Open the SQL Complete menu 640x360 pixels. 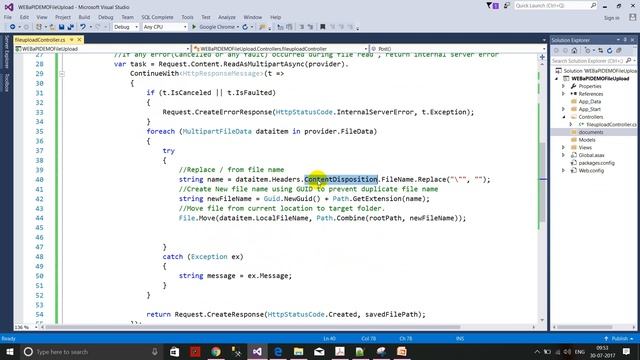coord(158,17)
